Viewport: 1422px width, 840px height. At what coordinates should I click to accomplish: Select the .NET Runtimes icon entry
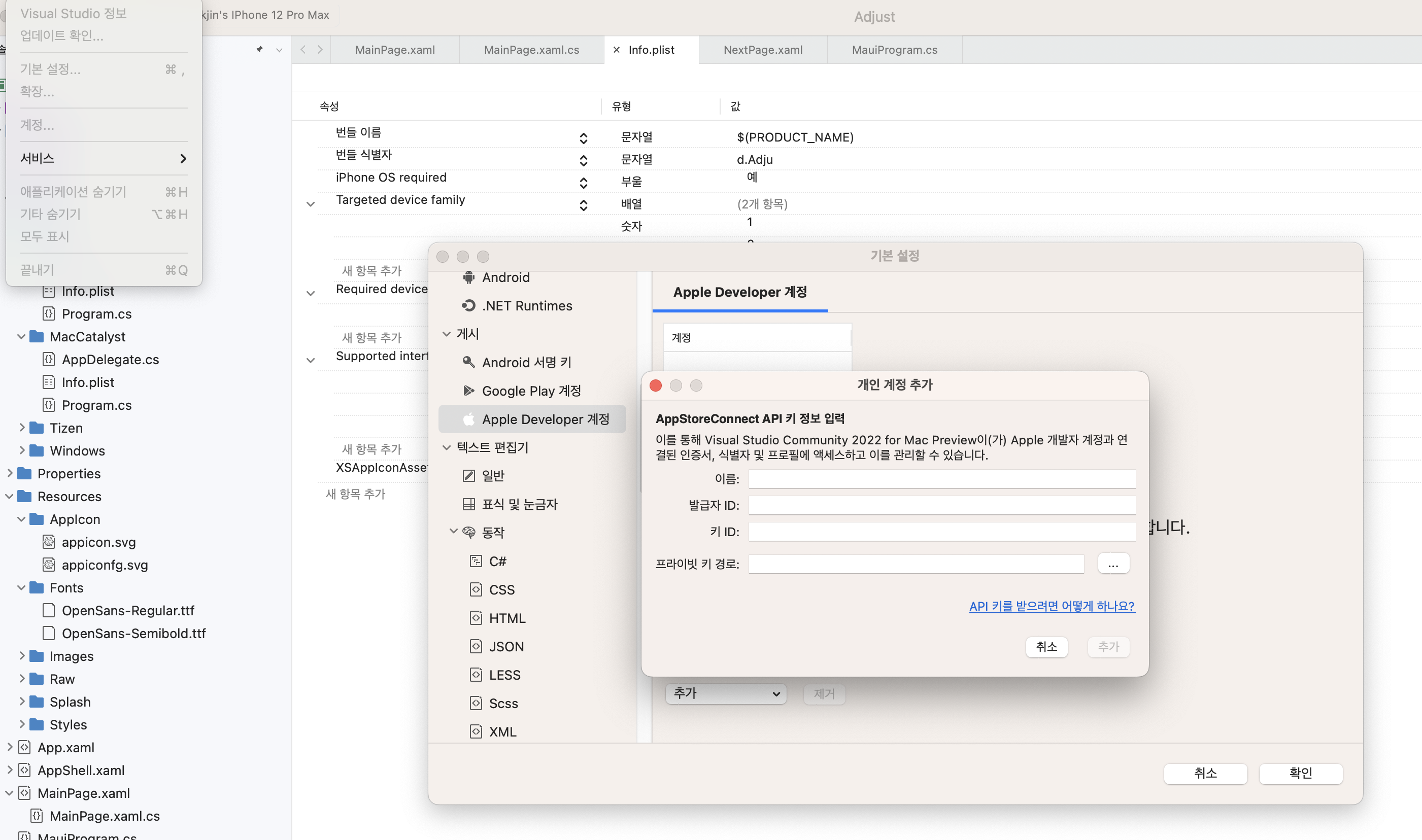468,306
